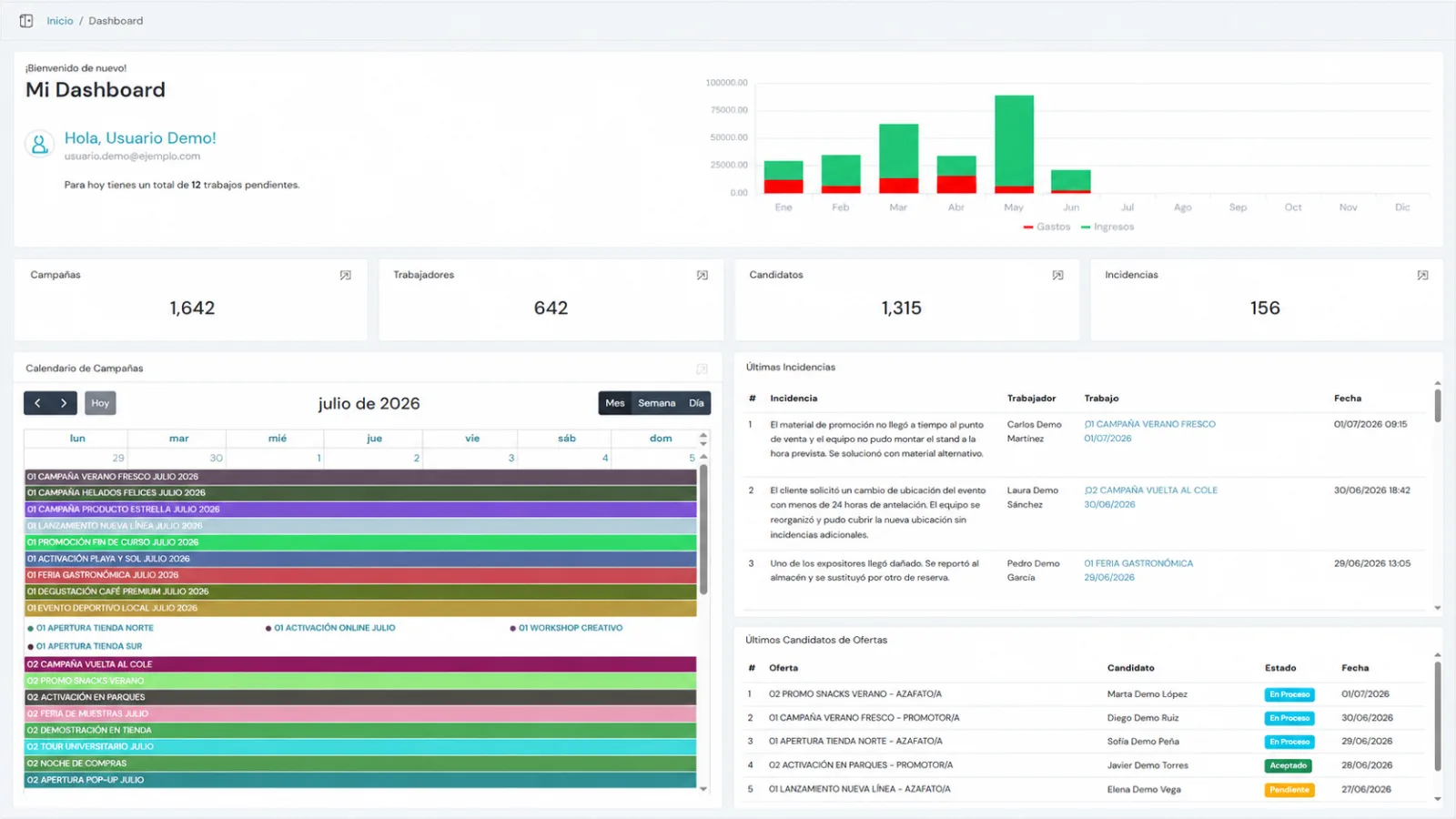Open Campañas card external link icon
1456x819 pixels.
(346, 275)
